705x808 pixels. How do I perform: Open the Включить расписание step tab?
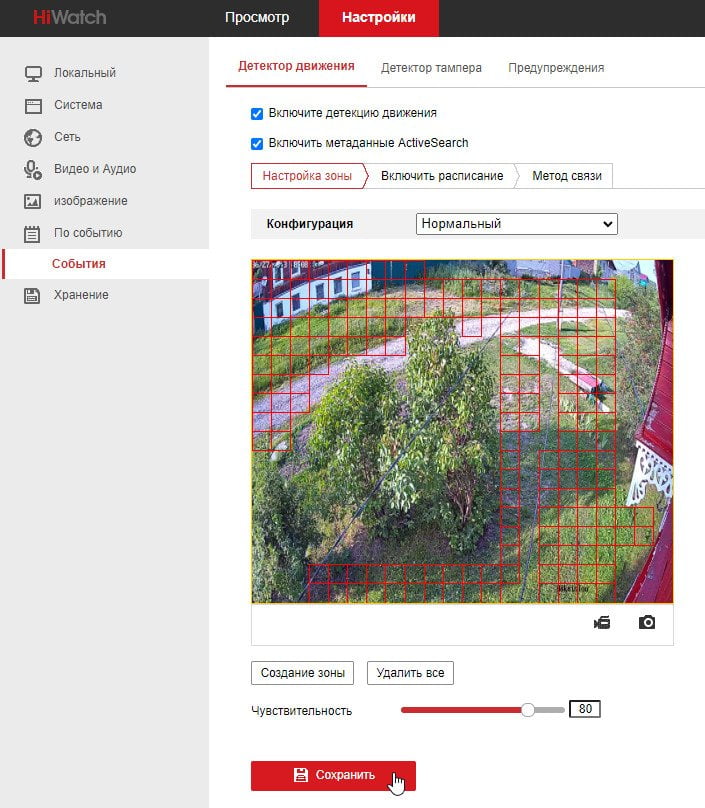[442, 176]
